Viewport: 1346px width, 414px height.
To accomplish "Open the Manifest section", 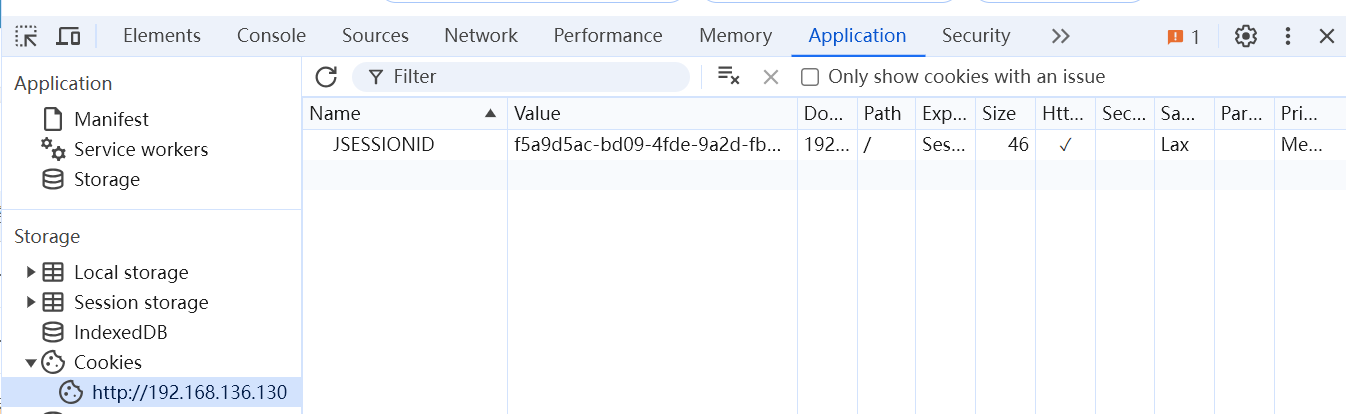I will coord(111,119).
